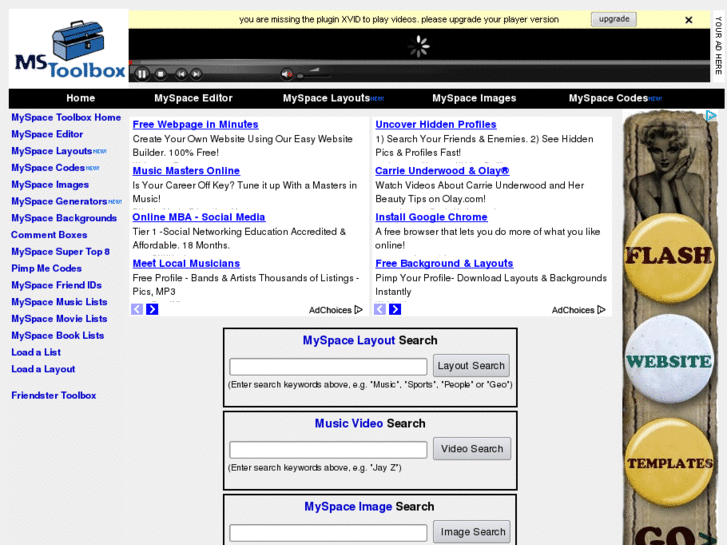Click previous arrow in left ad block
This screenshot has height=545, width=727.
click(137, 309)
